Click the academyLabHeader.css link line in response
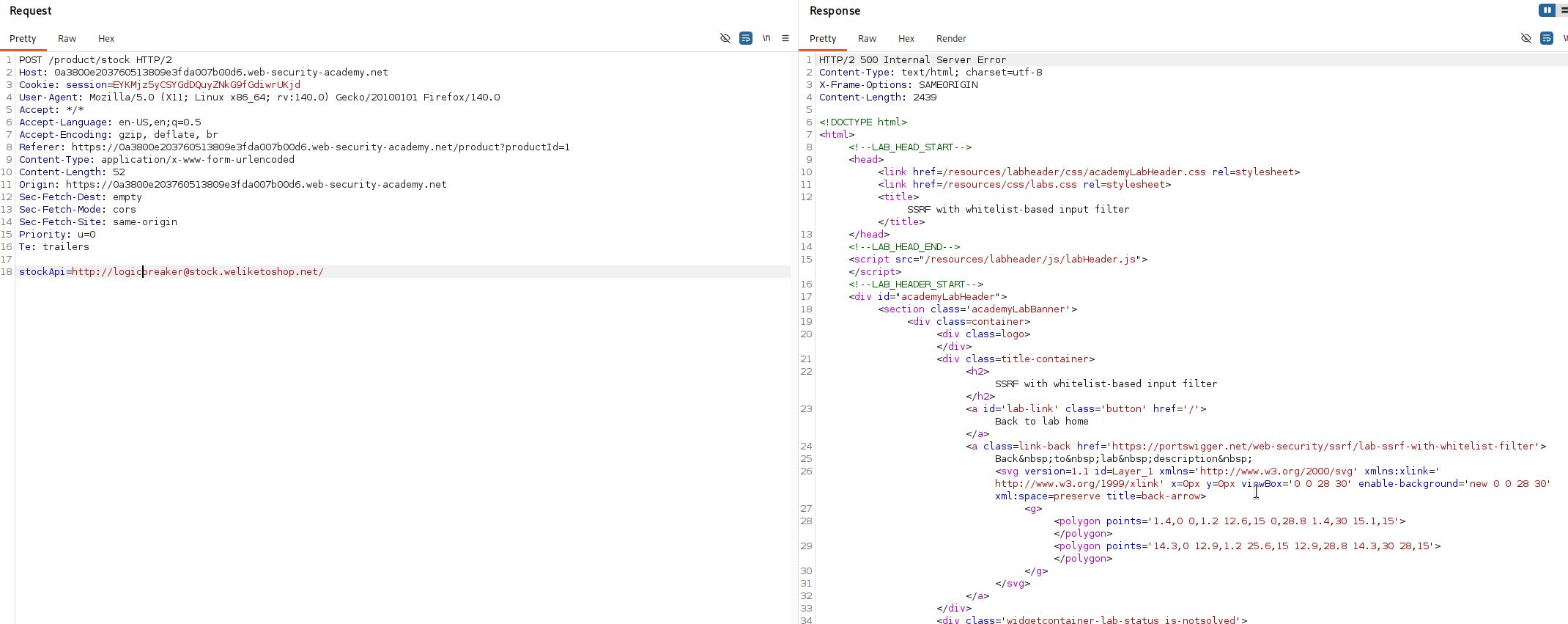 pyautogui.click(x=1089, y=172)
